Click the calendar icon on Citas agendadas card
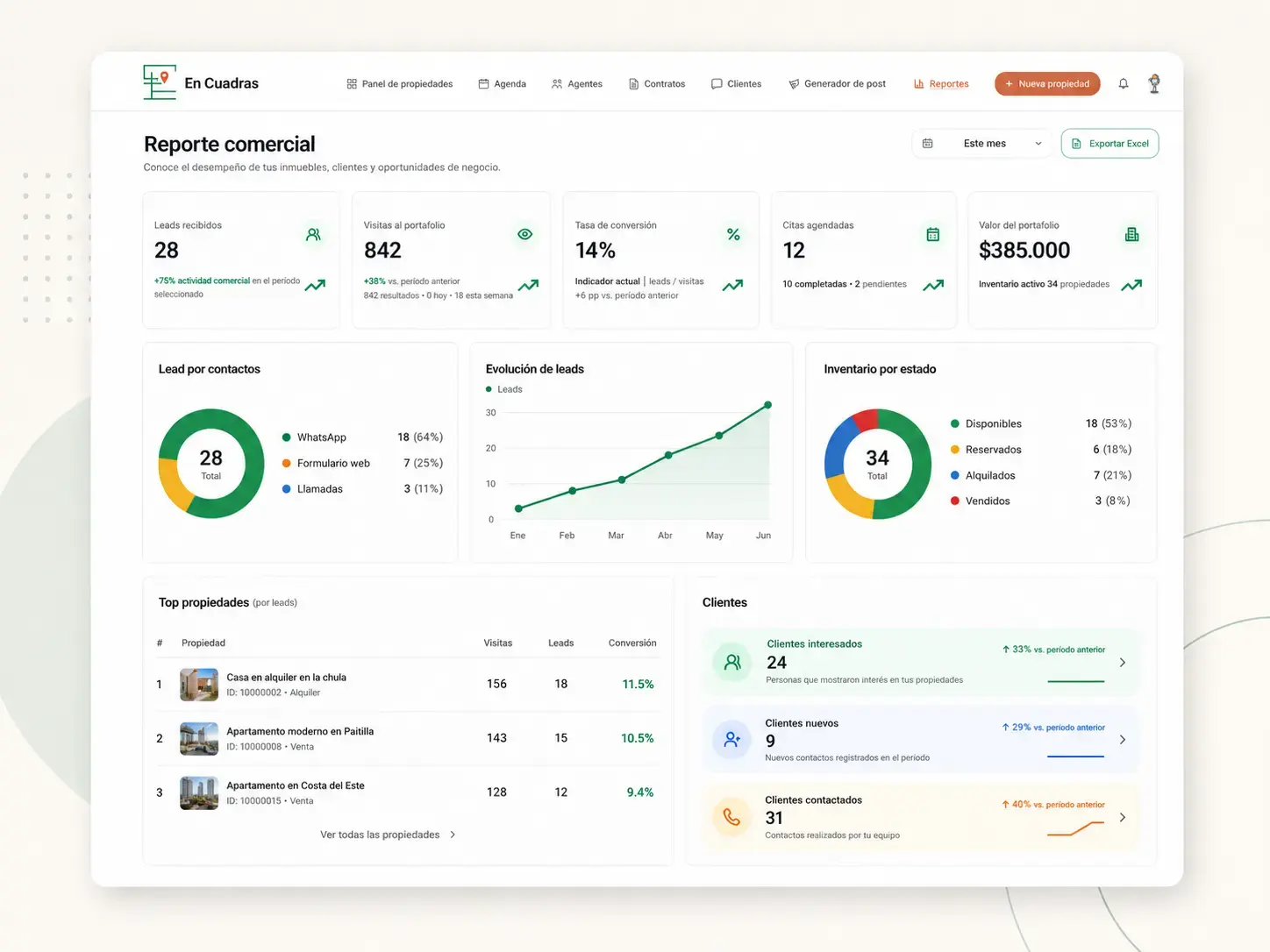 coord(933,234)
